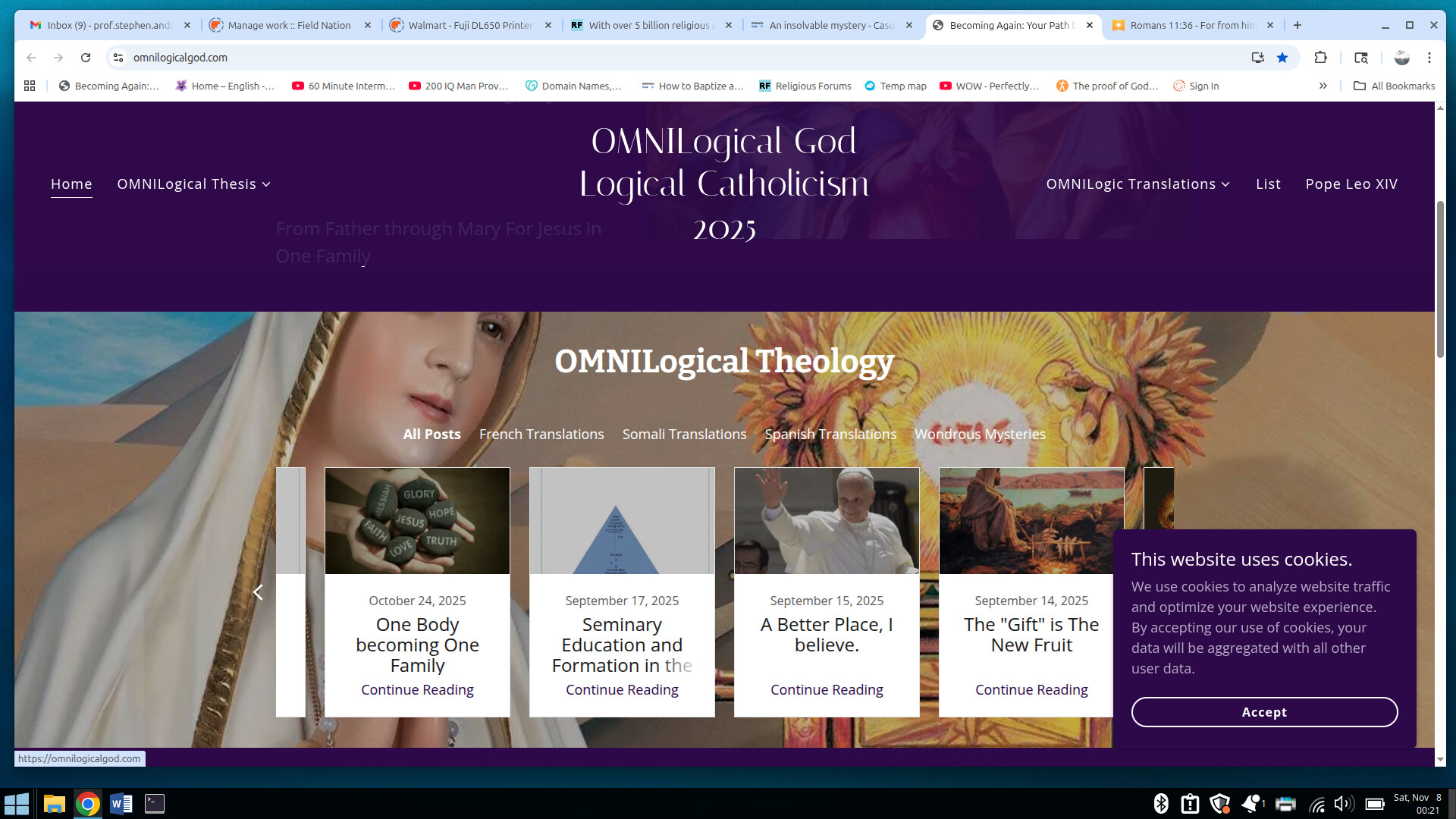Open the apps grid in bookmarks bar

tap(30, 86)
